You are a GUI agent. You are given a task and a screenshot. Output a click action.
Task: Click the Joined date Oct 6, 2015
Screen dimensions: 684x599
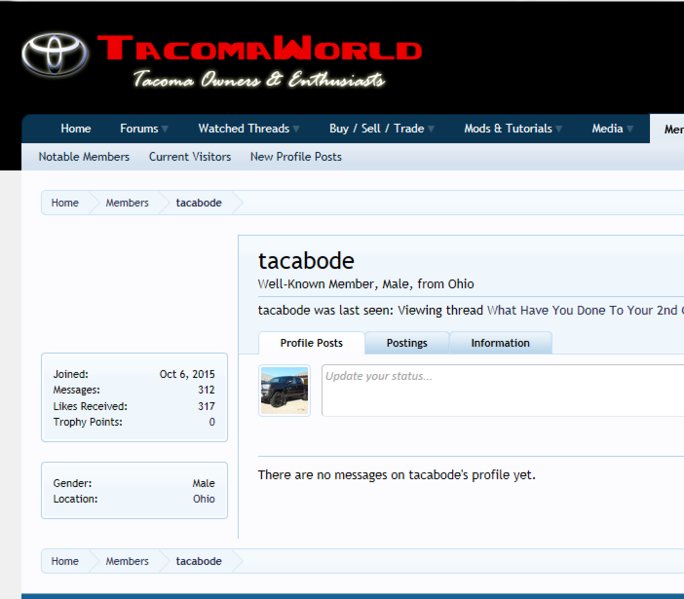pyautogui.click(x=187, y=374)
